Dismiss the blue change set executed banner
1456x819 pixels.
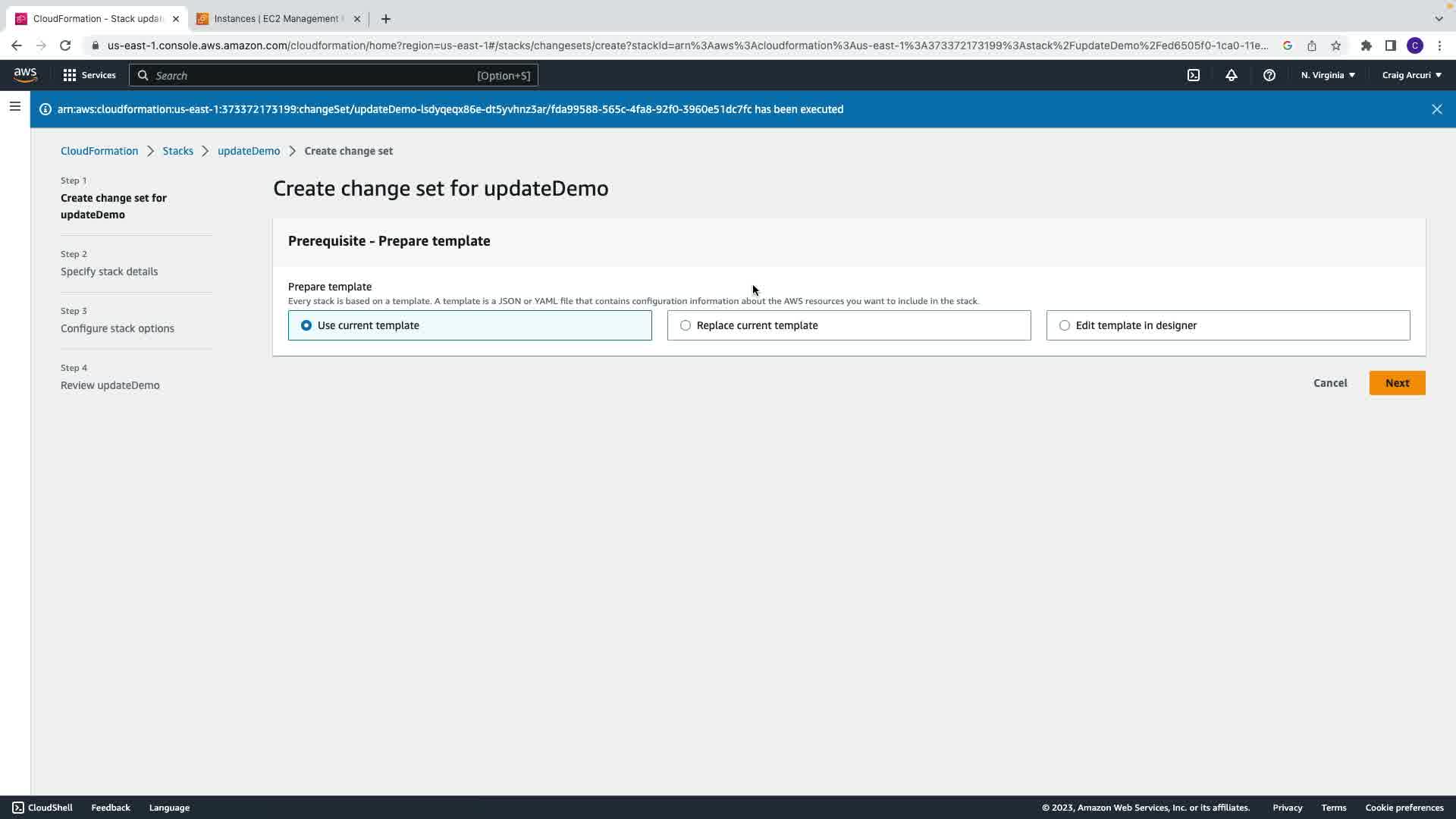click(1436, 109)
